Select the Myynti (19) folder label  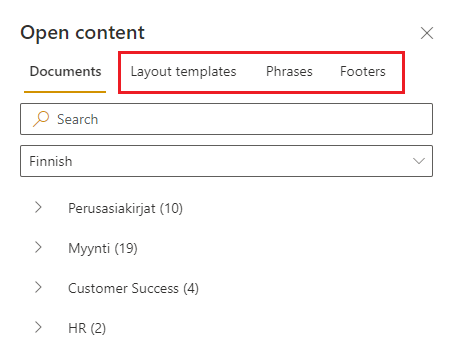point(103,248)
